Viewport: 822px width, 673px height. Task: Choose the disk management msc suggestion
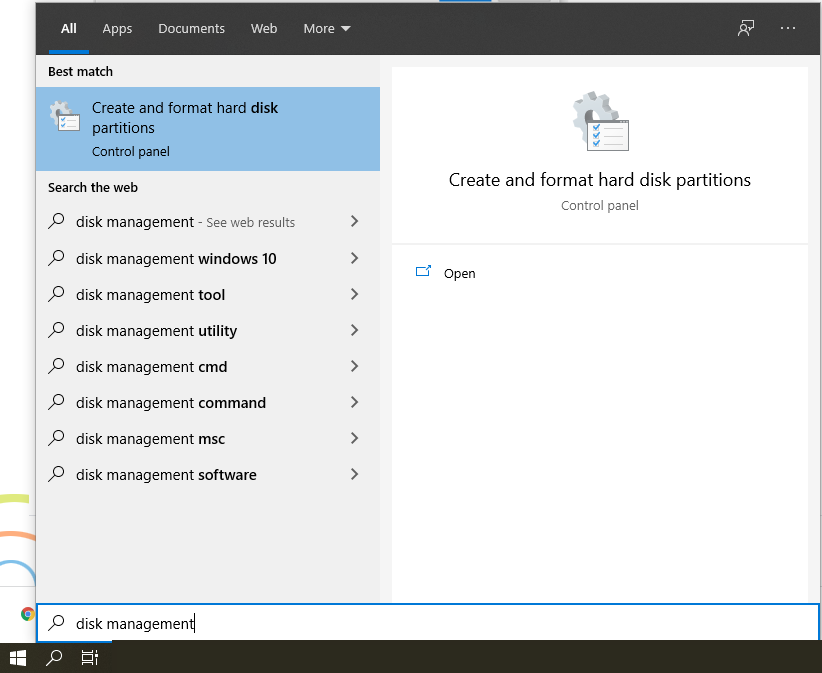(x=208, y=438)
